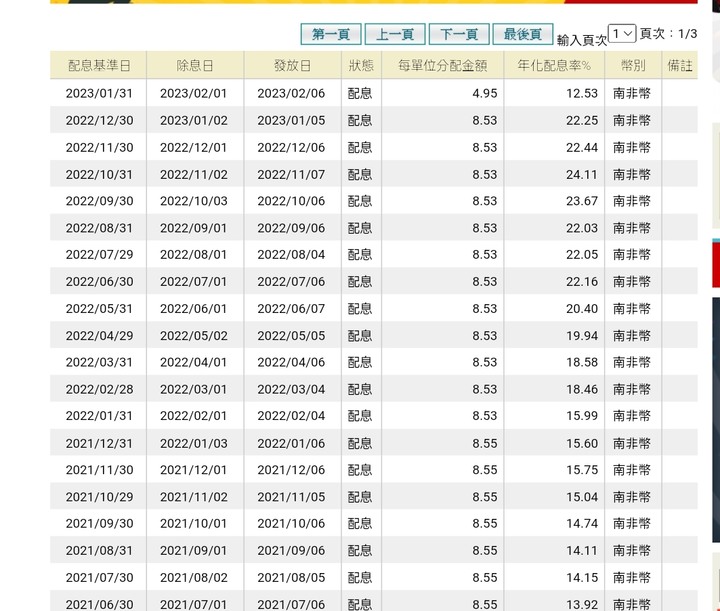Select payment date 2021/12/06 cell
Screen dimensions: 720x611
291,470
